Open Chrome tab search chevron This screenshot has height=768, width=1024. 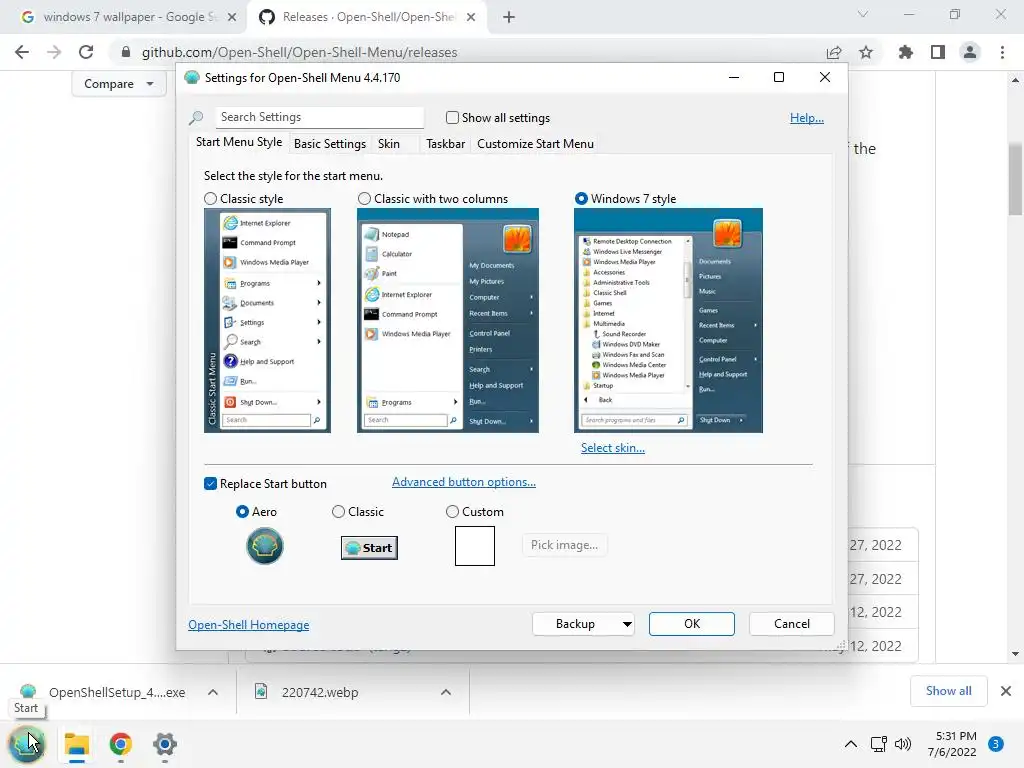(863, 14)
